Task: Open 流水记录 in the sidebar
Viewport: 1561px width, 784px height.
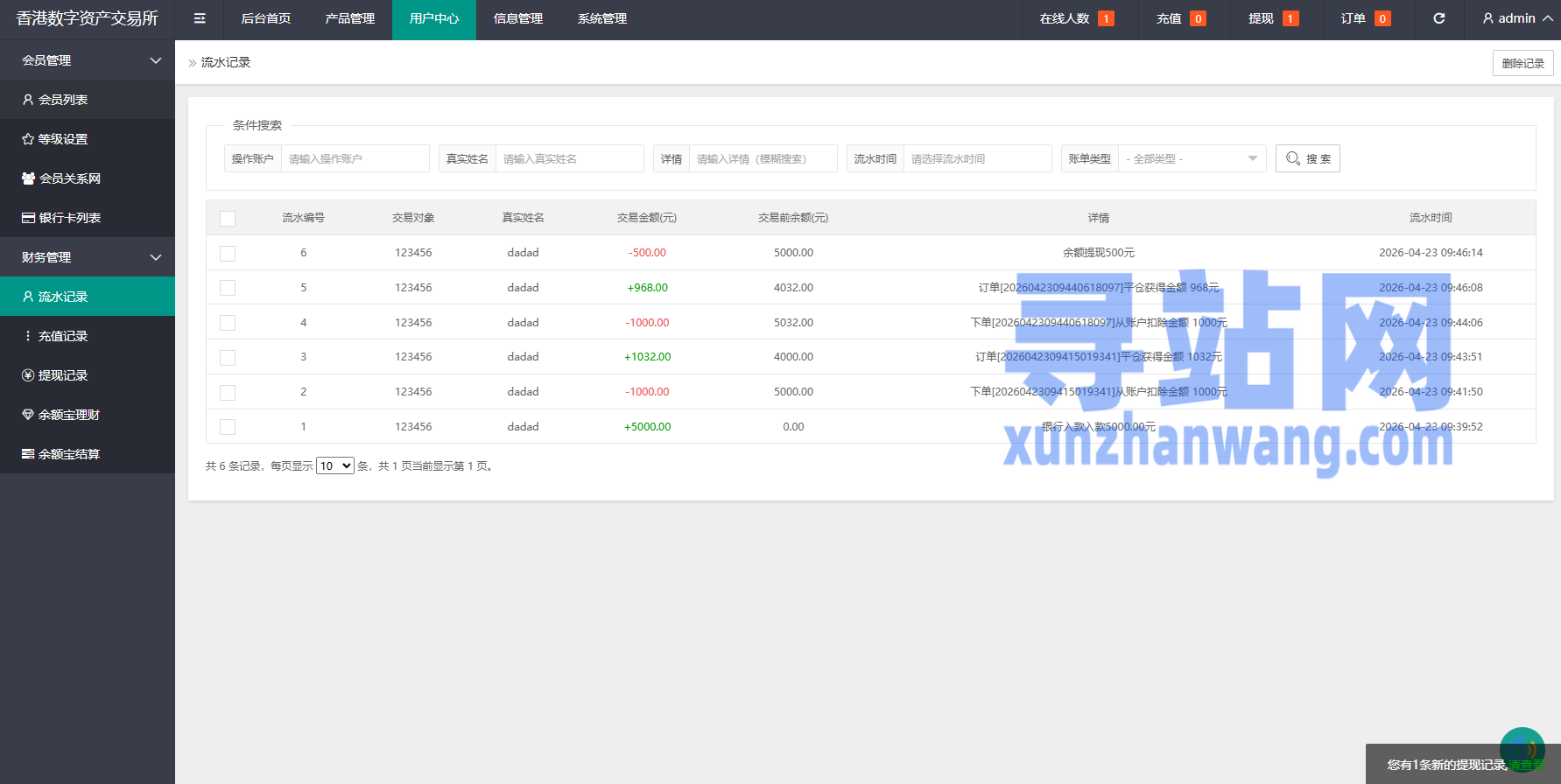Action: [88, 297]
